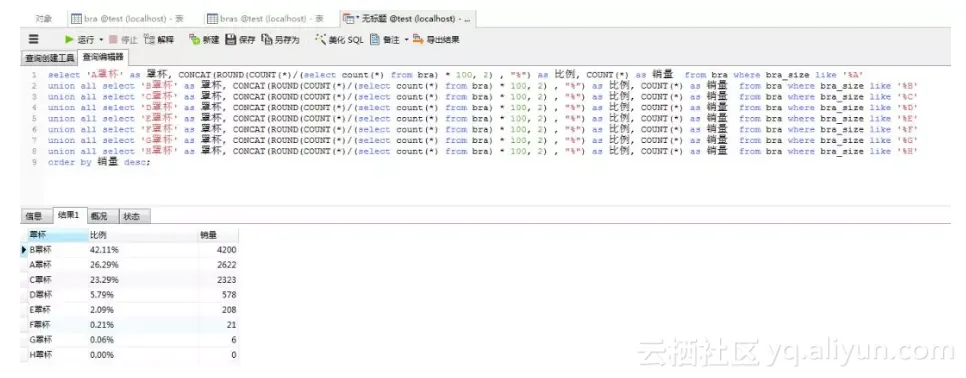Click the 保存 save button

240,39
